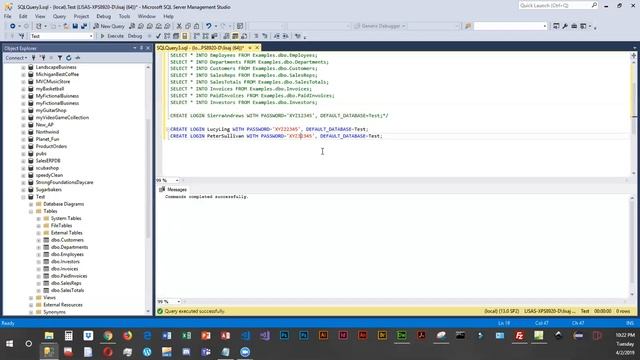Expand the Northwind database node
Viewport: 640px width, 360px height.
coord(23,132)
